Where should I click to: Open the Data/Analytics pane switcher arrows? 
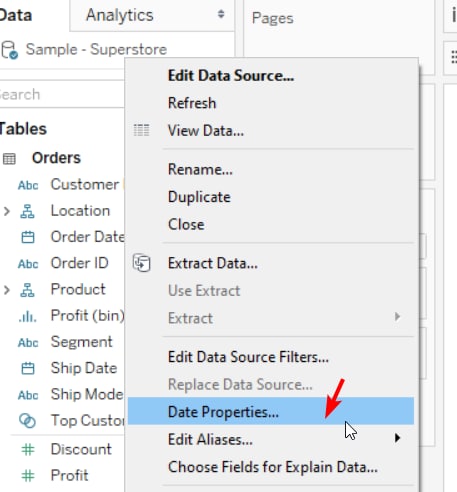[x=221, y=14]
